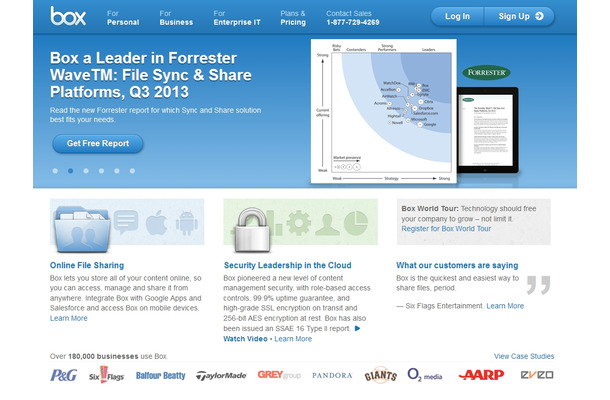Open the For Personal menu item
Screen dimensions: 610x400
123,18
